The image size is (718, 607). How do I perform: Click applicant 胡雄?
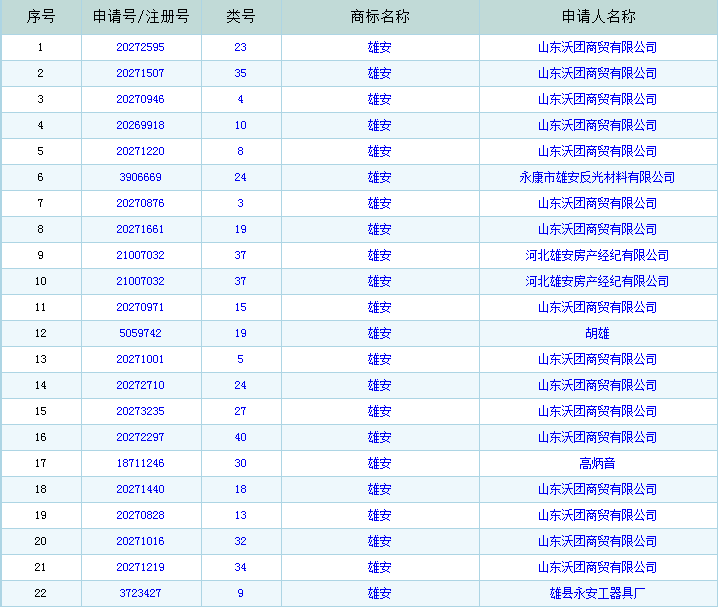597,333
